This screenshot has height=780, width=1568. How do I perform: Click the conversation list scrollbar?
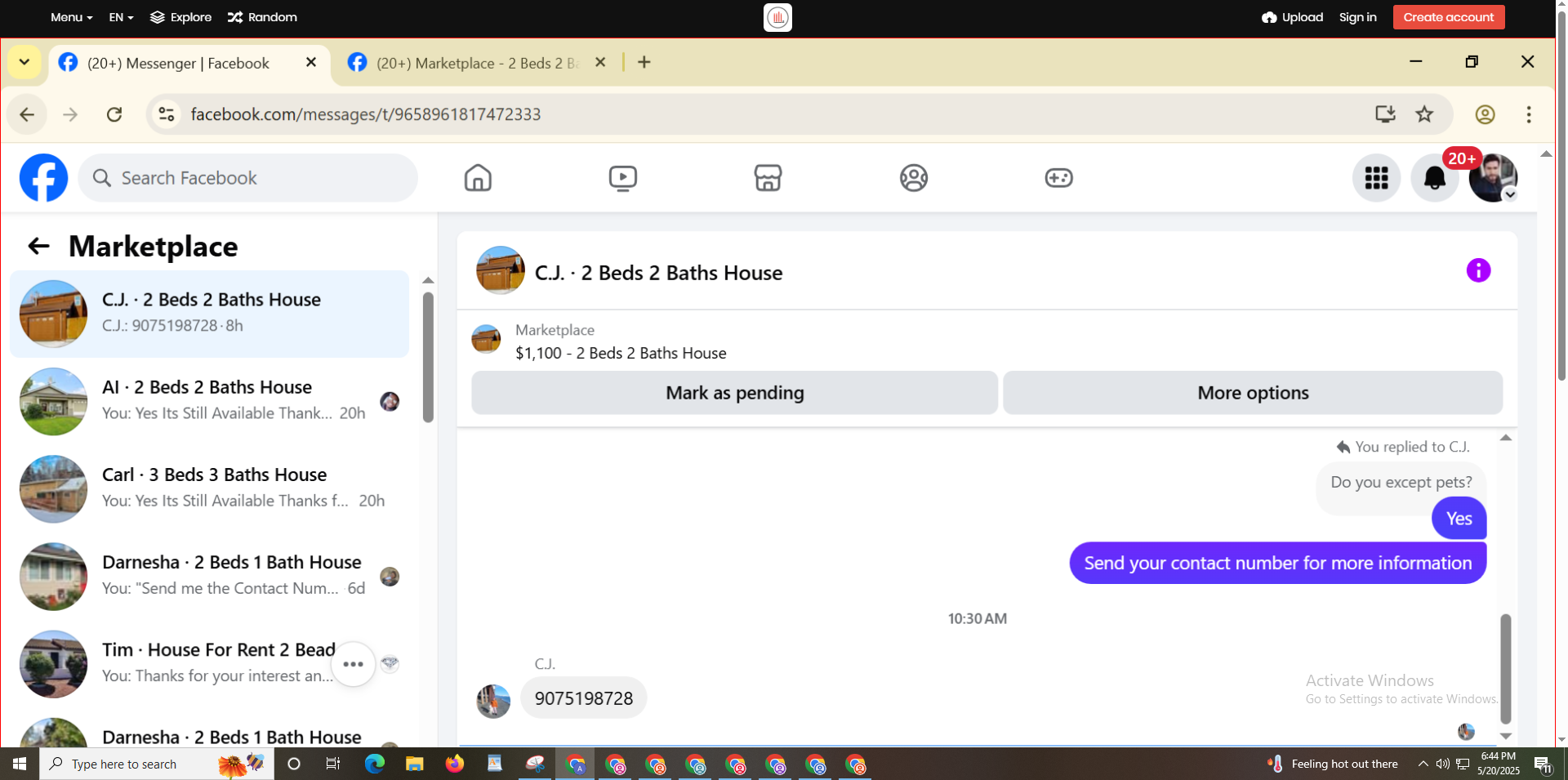pos(428,357)
